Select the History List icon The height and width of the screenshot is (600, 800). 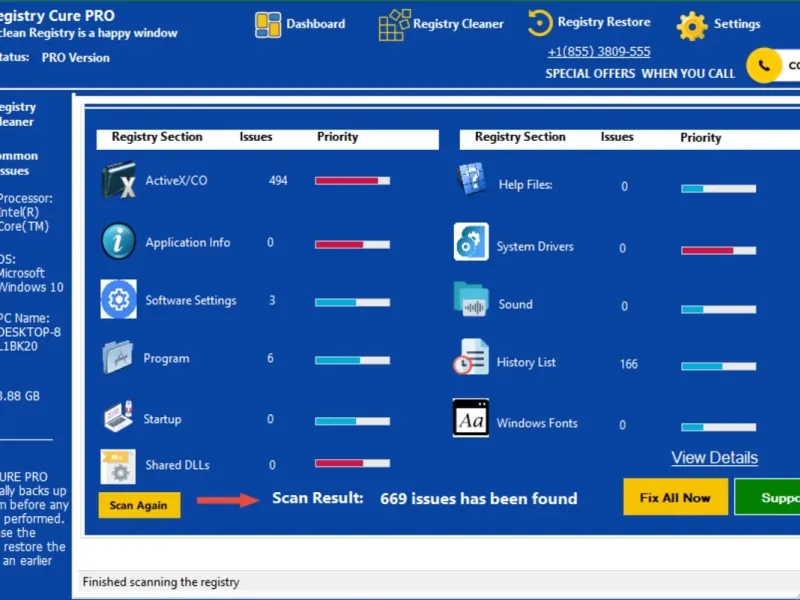(471, 357)
